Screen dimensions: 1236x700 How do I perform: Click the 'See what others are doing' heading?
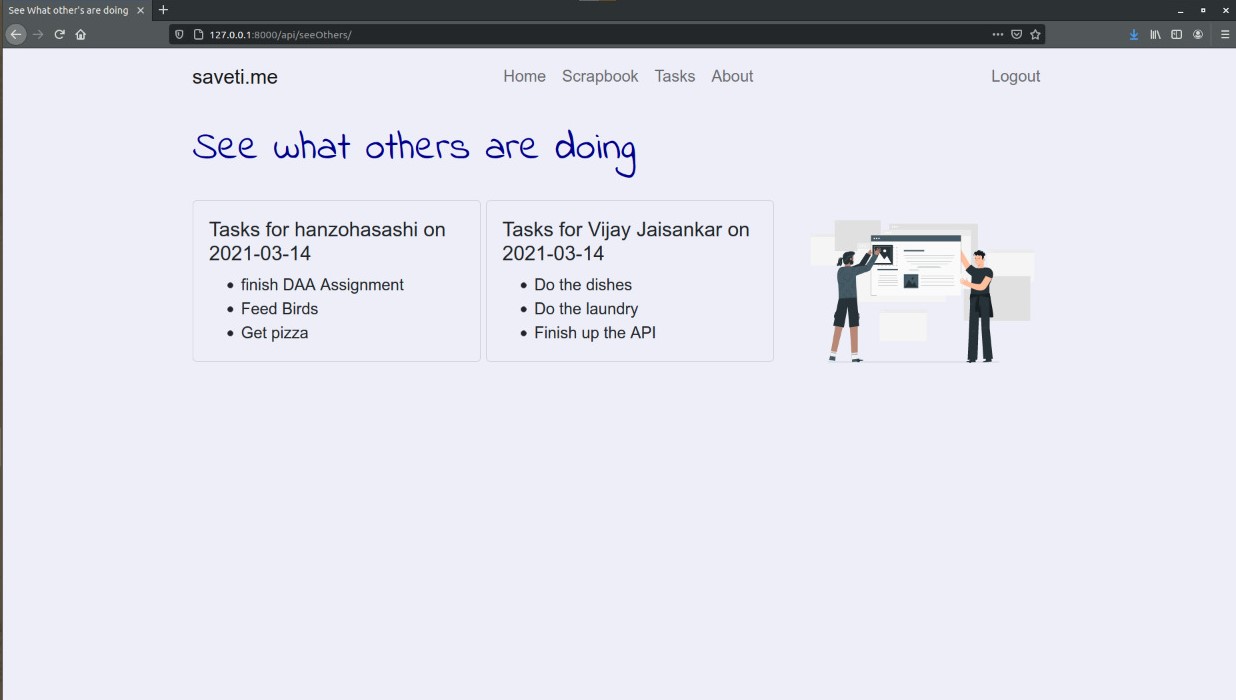tap(415, 151)
